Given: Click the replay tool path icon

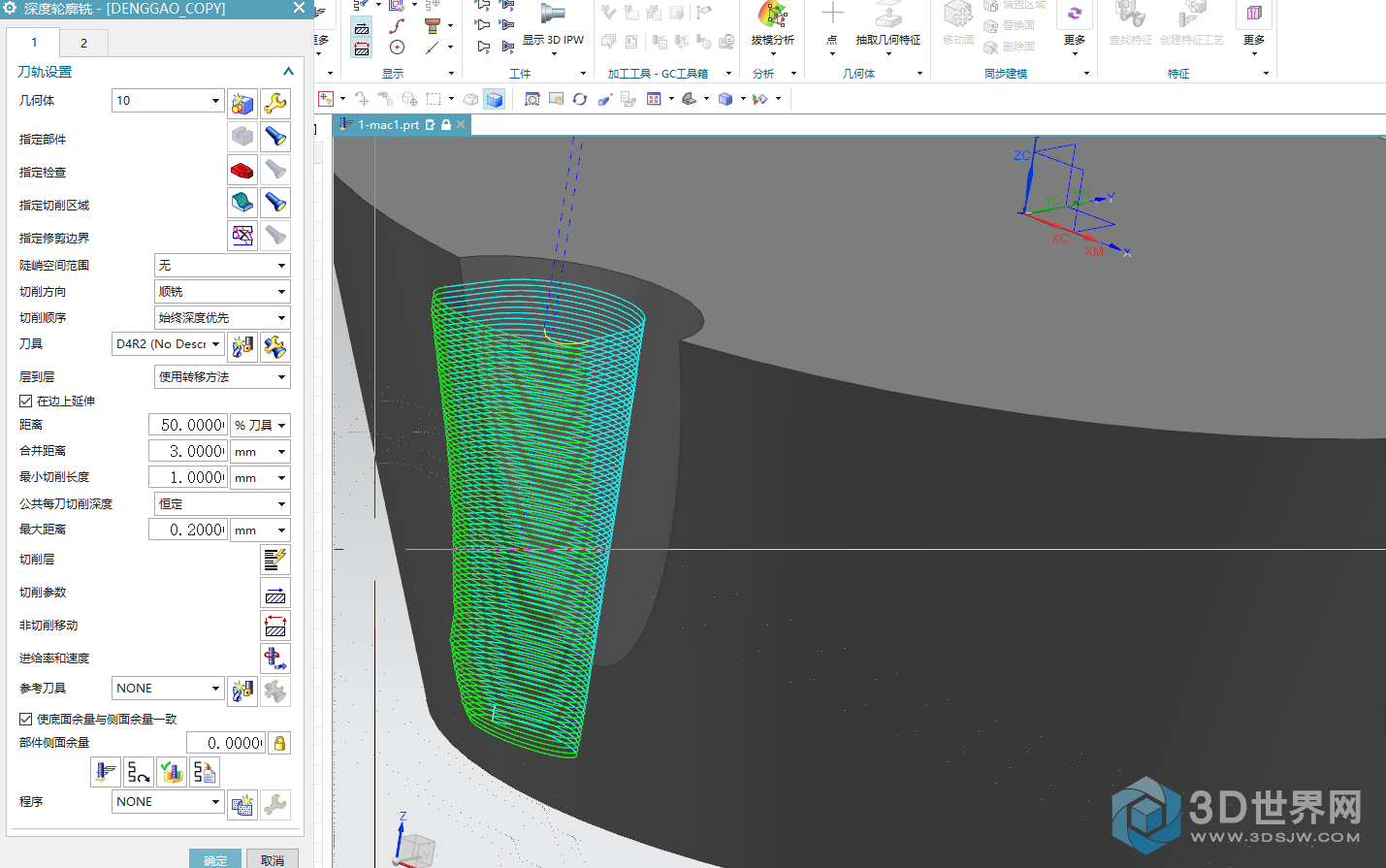Looking at the screenshot, I should point(139,772).
